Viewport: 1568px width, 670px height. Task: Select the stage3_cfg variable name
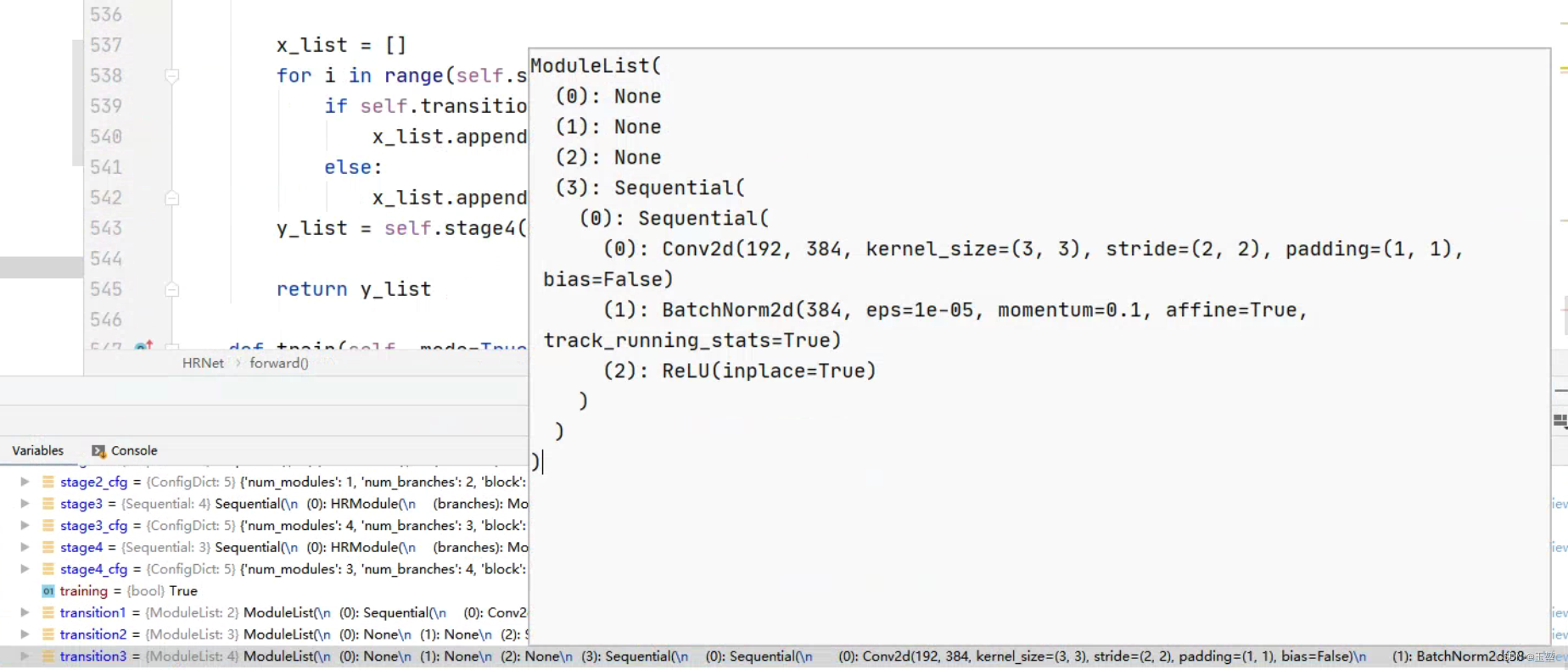coord(93,526)
